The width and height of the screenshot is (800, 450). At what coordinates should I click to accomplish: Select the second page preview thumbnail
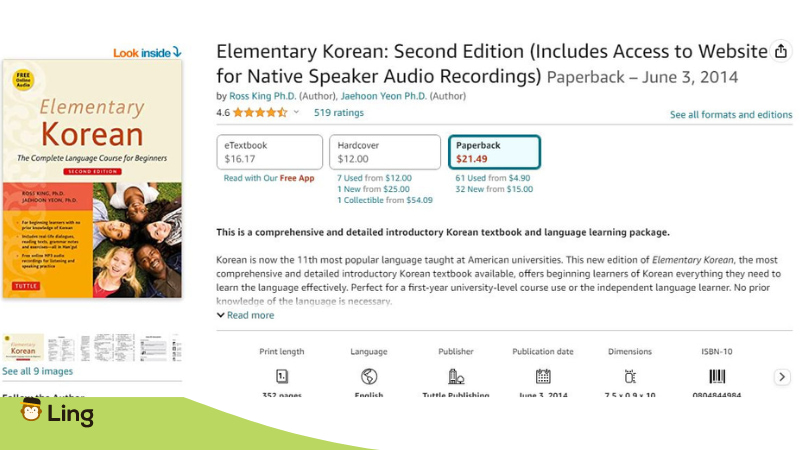[61, 347]
